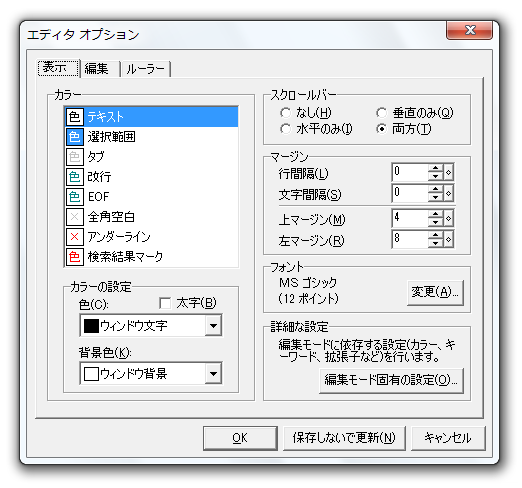Click the black ウィンドウ文字 color swatch
Image resolution: width=522 pixels, height=488 pixels.
point(91,326)
